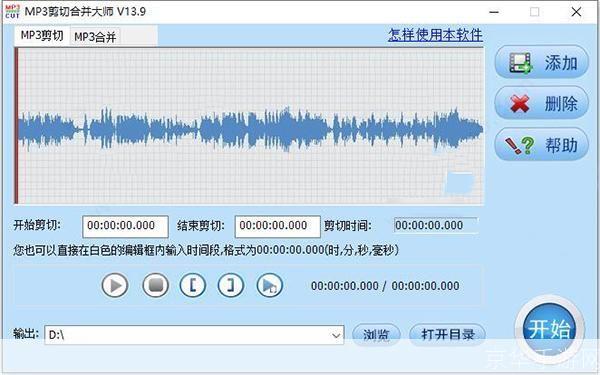Click the 浏览 browse button
600x375 pixels.
click(x=376, y=335)
